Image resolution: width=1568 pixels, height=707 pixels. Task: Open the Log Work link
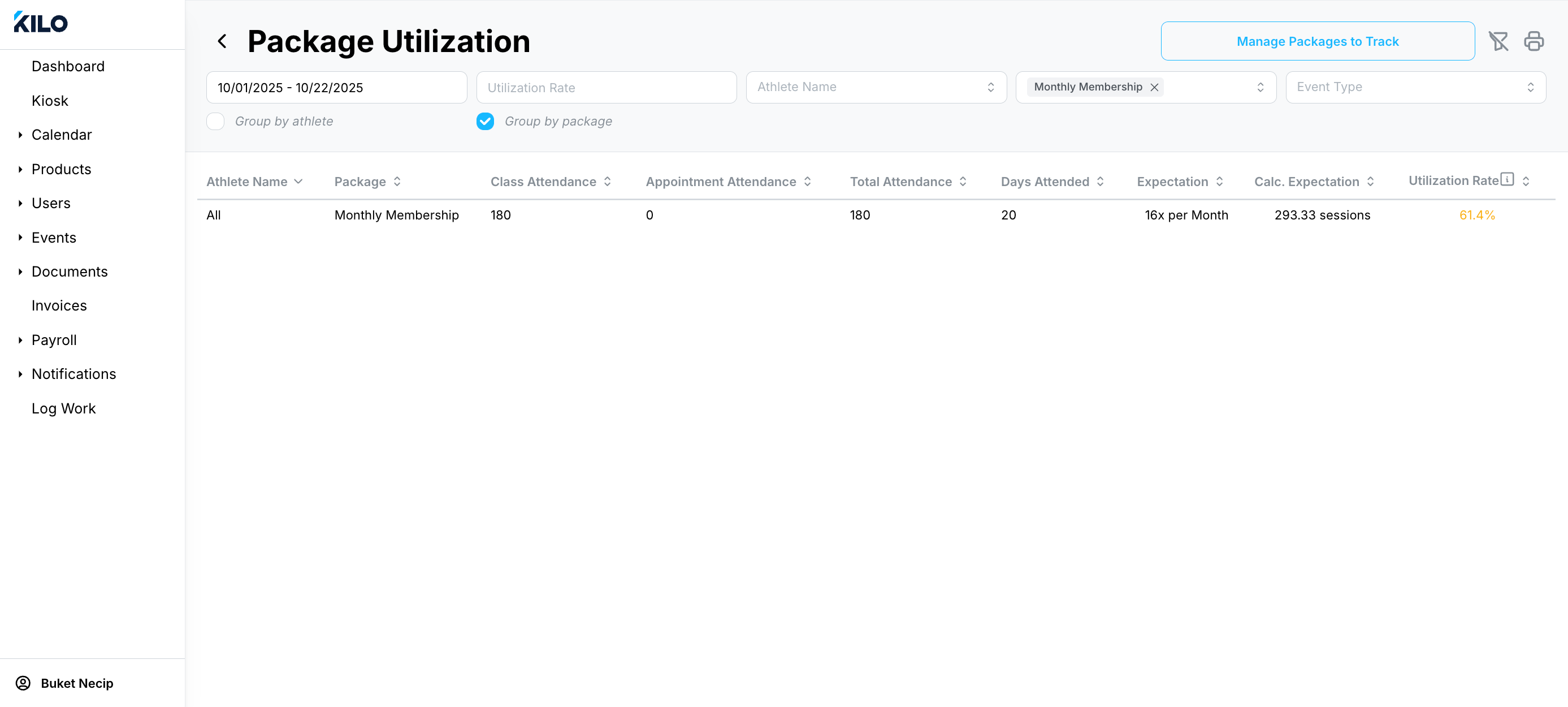[63, 408]
